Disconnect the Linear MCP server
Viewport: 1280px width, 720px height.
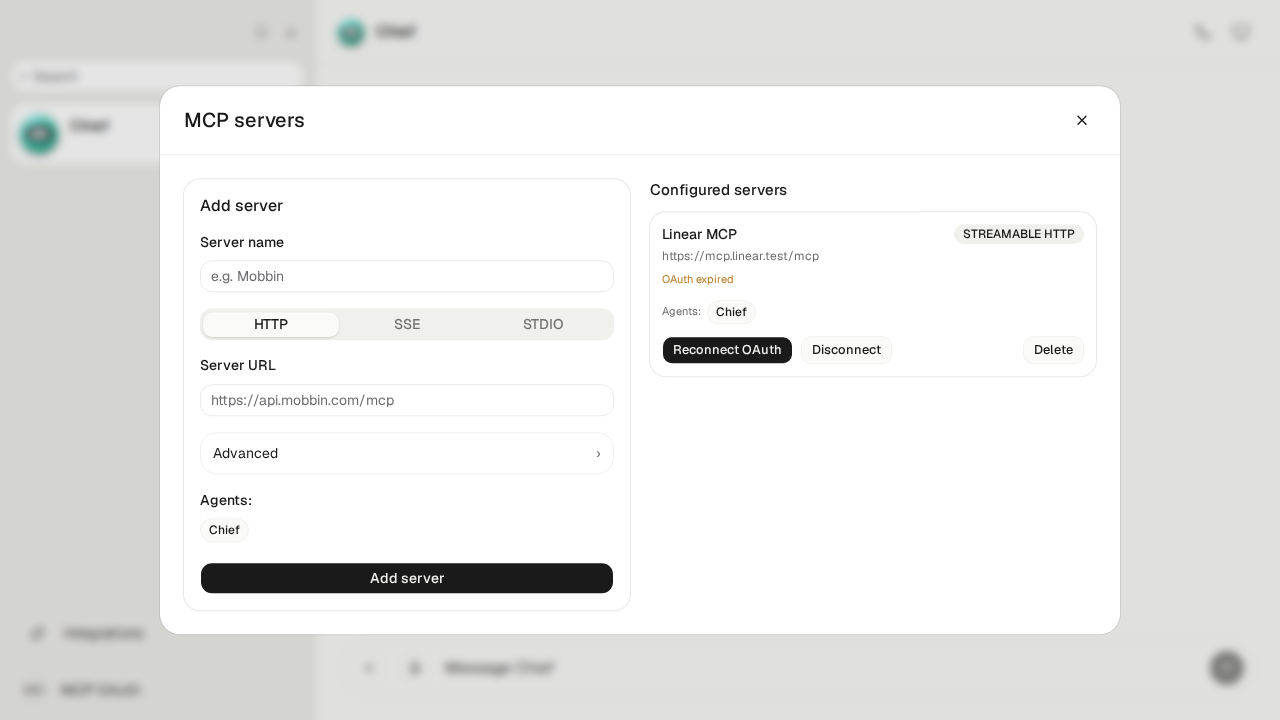[846, 350]
